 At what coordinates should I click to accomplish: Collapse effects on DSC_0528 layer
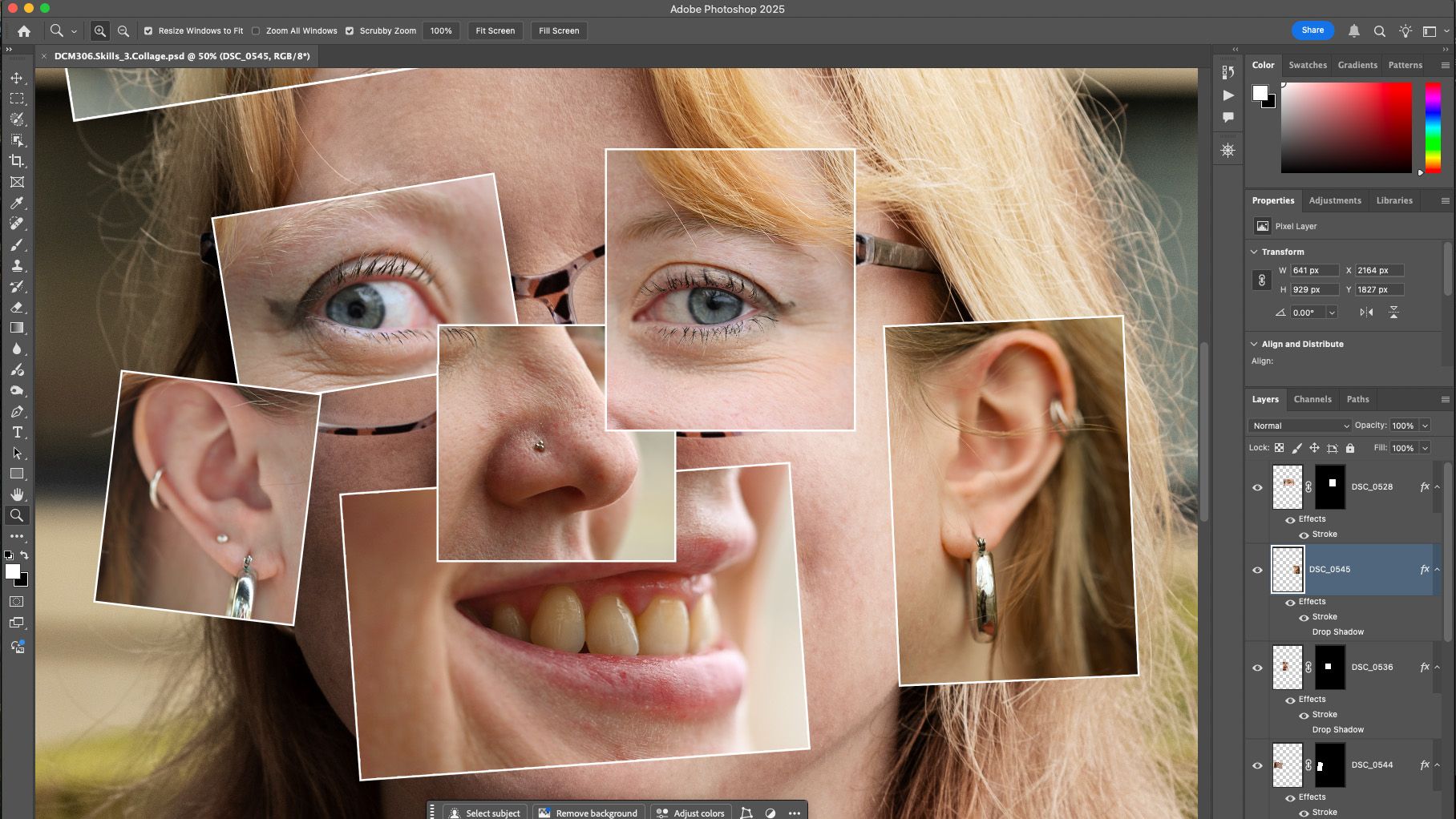click(1437, 486)
